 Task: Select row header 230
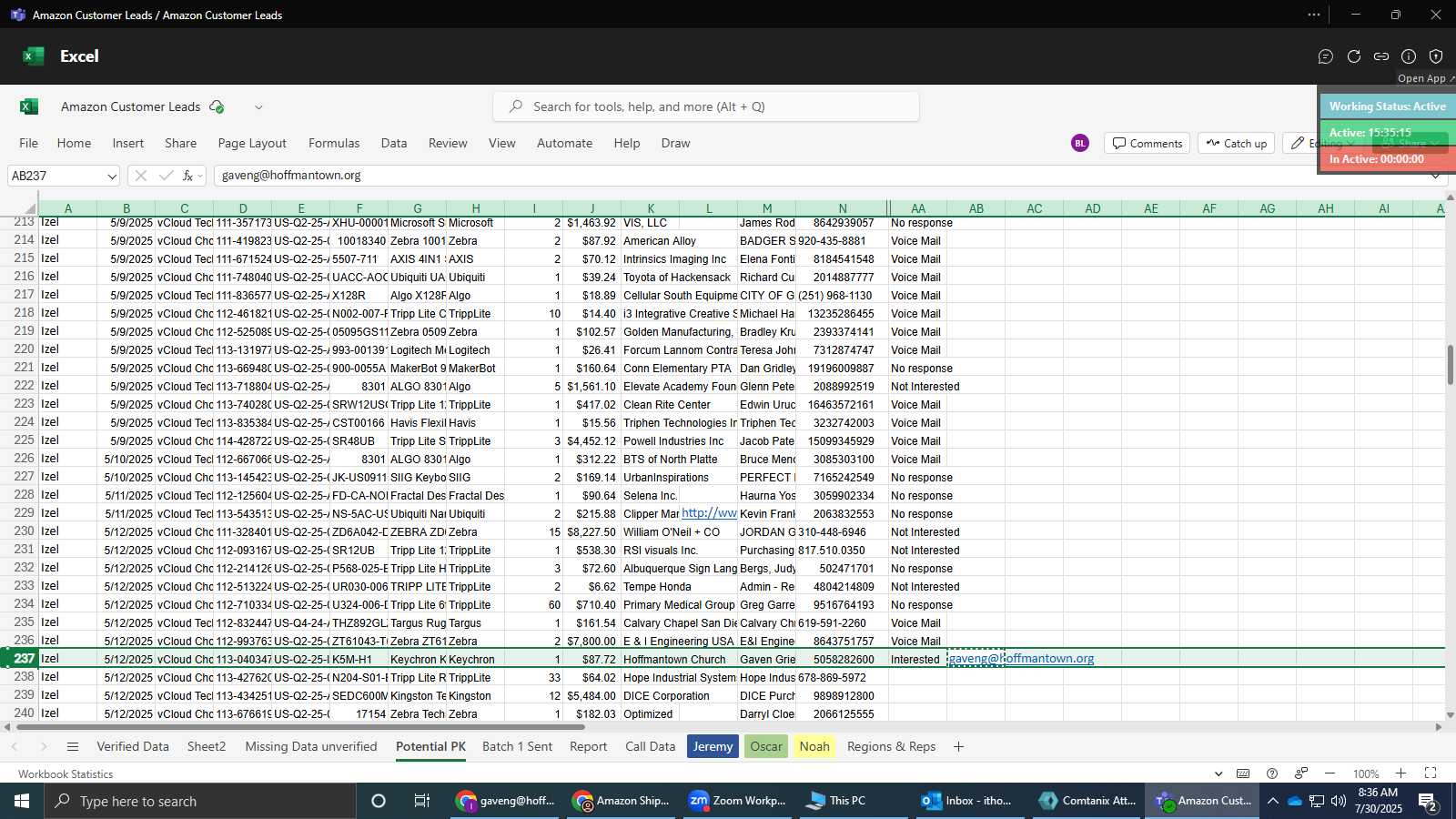tap(25, 531)
